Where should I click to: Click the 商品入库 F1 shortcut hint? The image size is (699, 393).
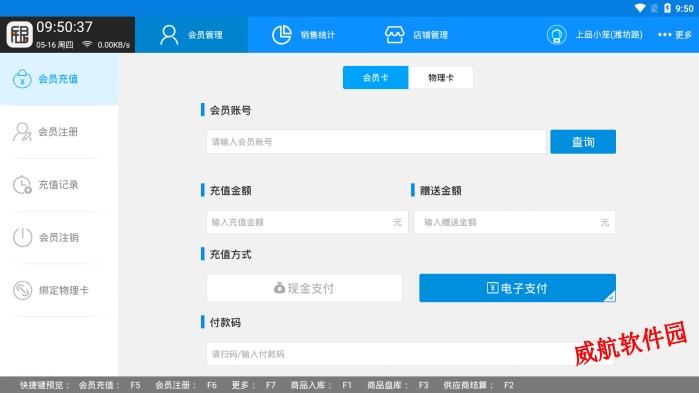(x=321, y=385)
